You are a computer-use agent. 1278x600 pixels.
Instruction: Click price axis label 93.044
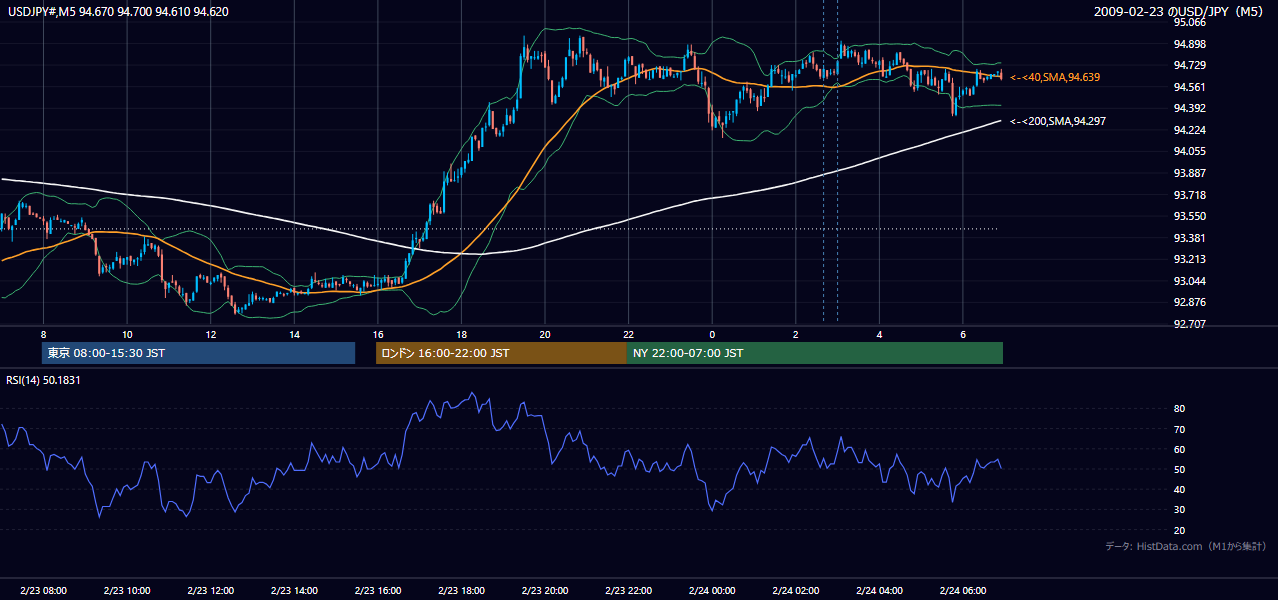pyautogui.click(x=1192, y=281)
